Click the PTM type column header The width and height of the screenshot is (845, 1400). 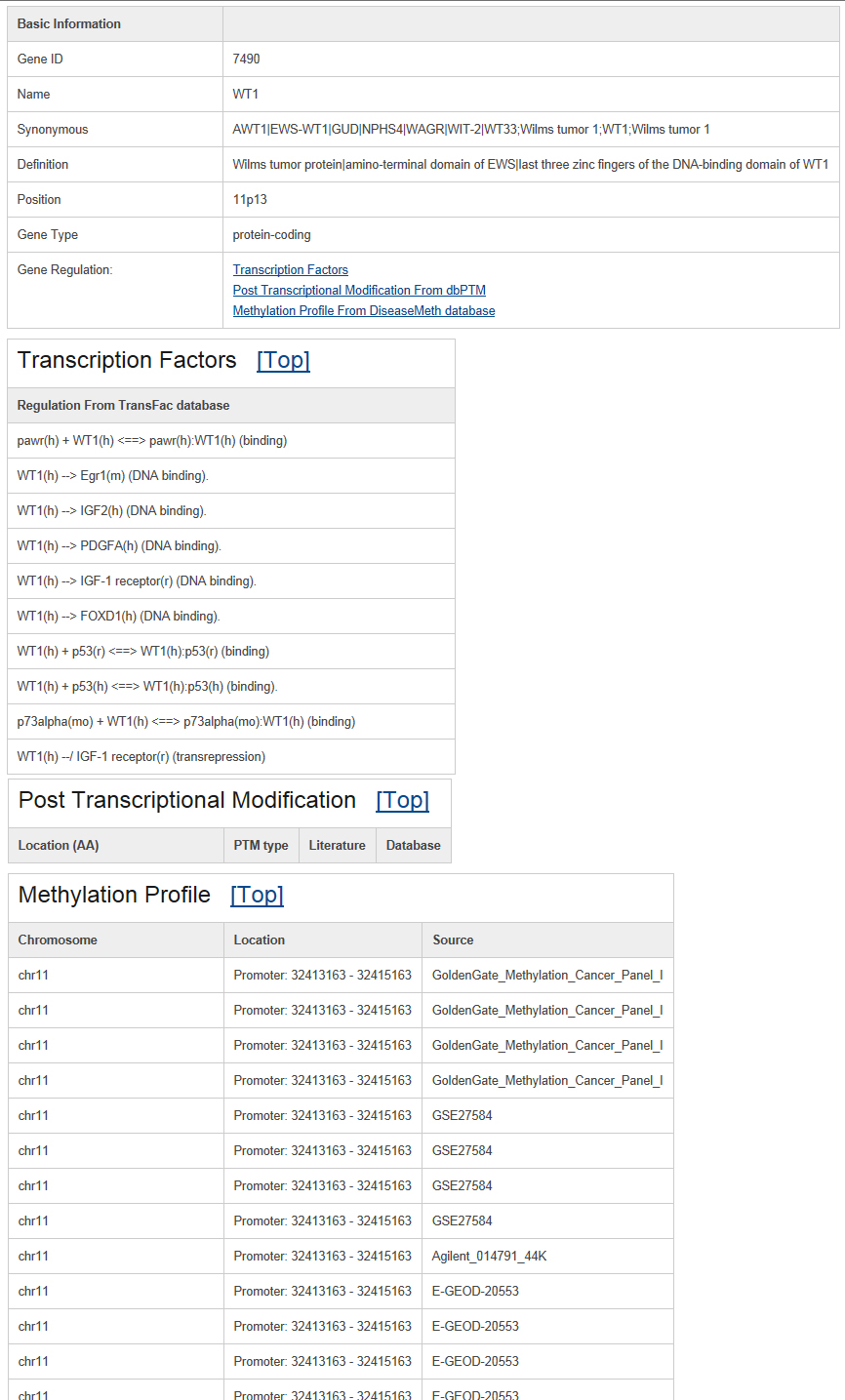(x=262, y=846)
